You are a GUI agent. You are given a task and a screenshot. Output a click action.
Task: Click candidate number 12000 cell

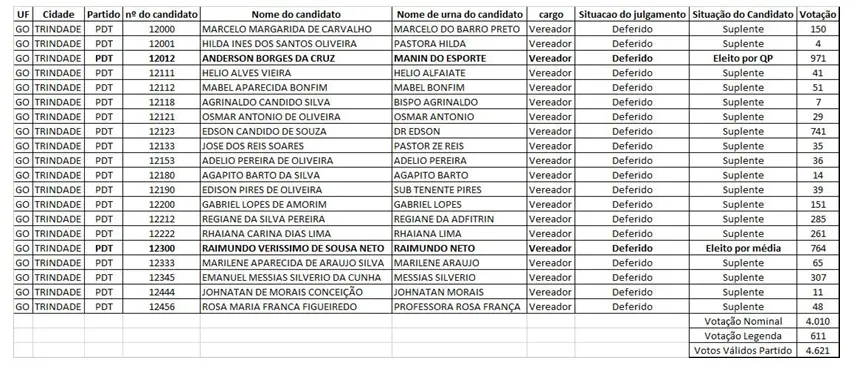coord(162,29)
